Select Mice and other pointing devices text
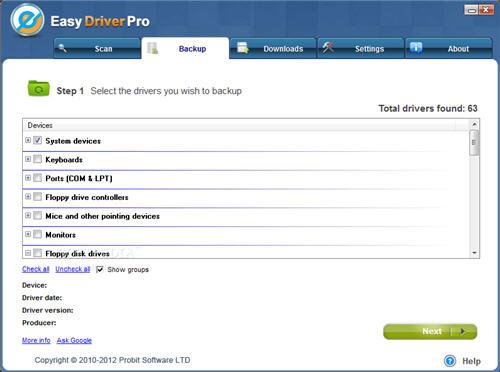Viewport: 500px width, 372px height. pyautogui.click(x=103, y=216)
